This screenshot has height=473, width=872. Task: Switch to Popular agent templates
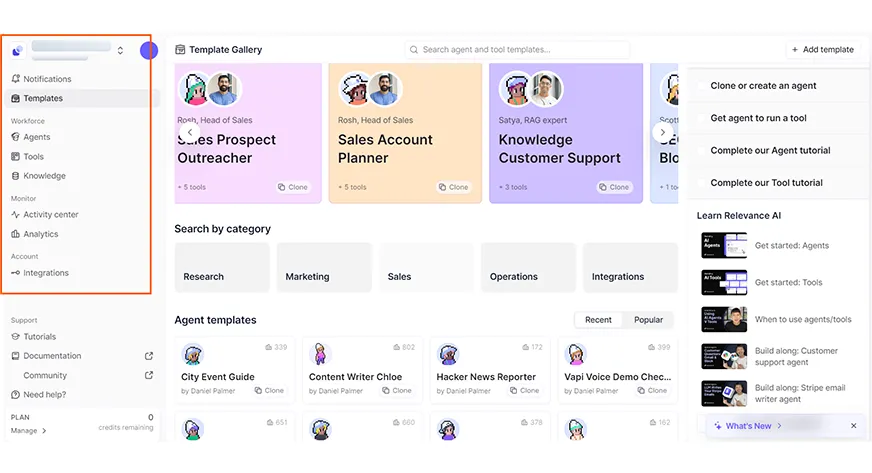648,320
